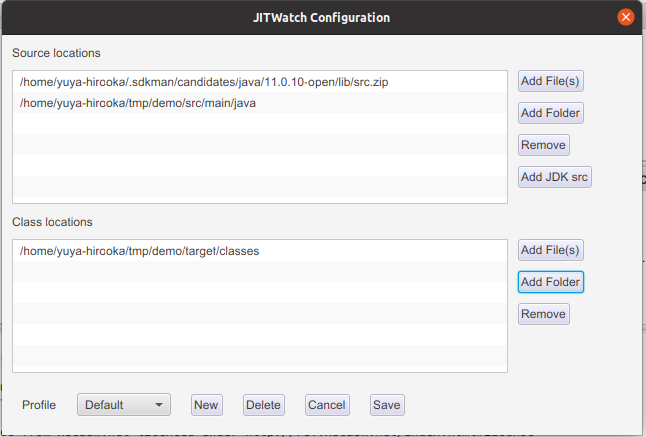Delete the current profile
This screenshot has height=437, width=646.
pos(264,405)
